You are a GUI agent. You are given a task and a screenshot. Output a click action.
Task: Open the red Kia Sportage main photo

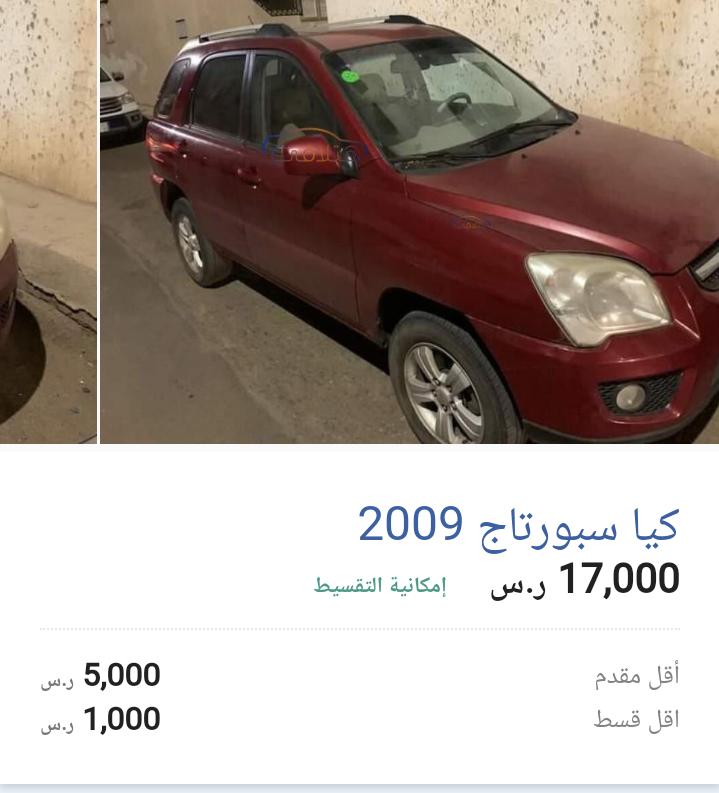tap(410, 222)
